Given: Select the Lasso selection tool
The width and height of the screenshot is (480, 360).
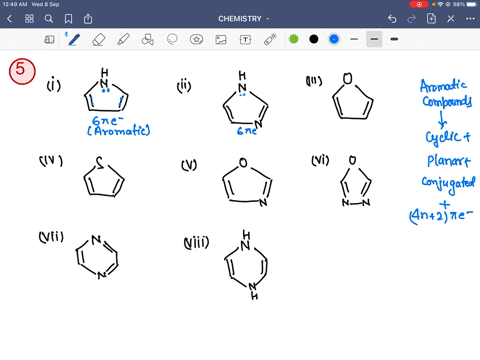Looking at the screenshot, I should [172, 39].
